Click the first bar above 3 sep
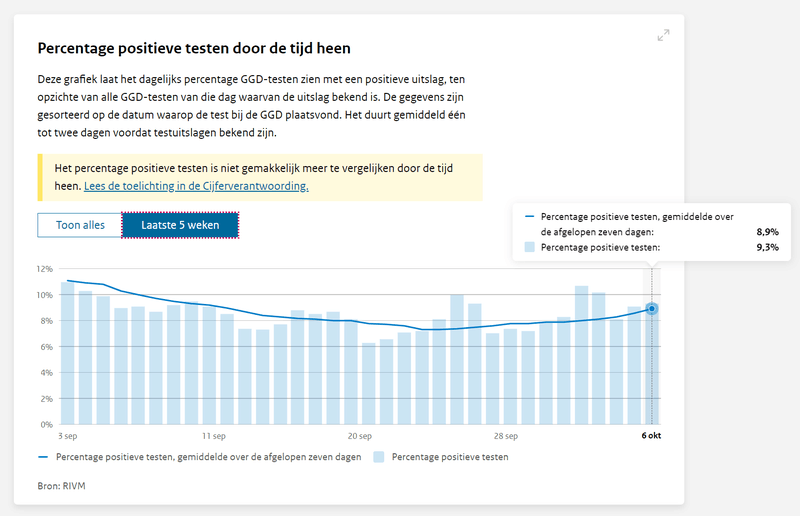Viewport: 800px width, 516px height. pyautogui.click(x=68, y=353)
